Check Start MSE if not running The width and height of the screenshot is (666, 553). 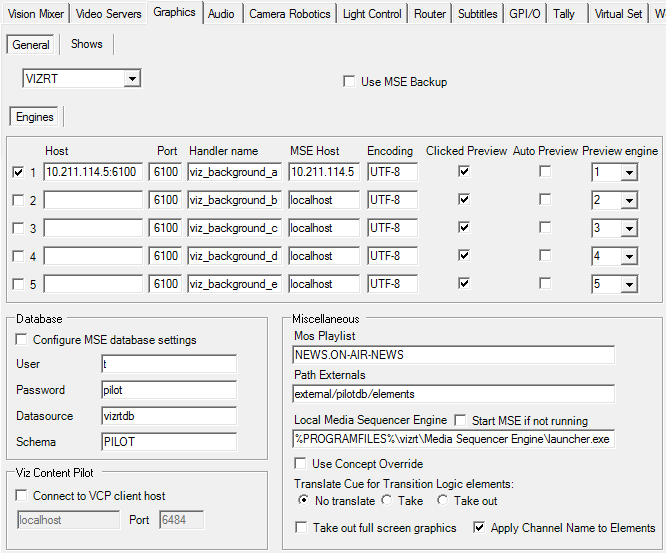click(461, 421)
